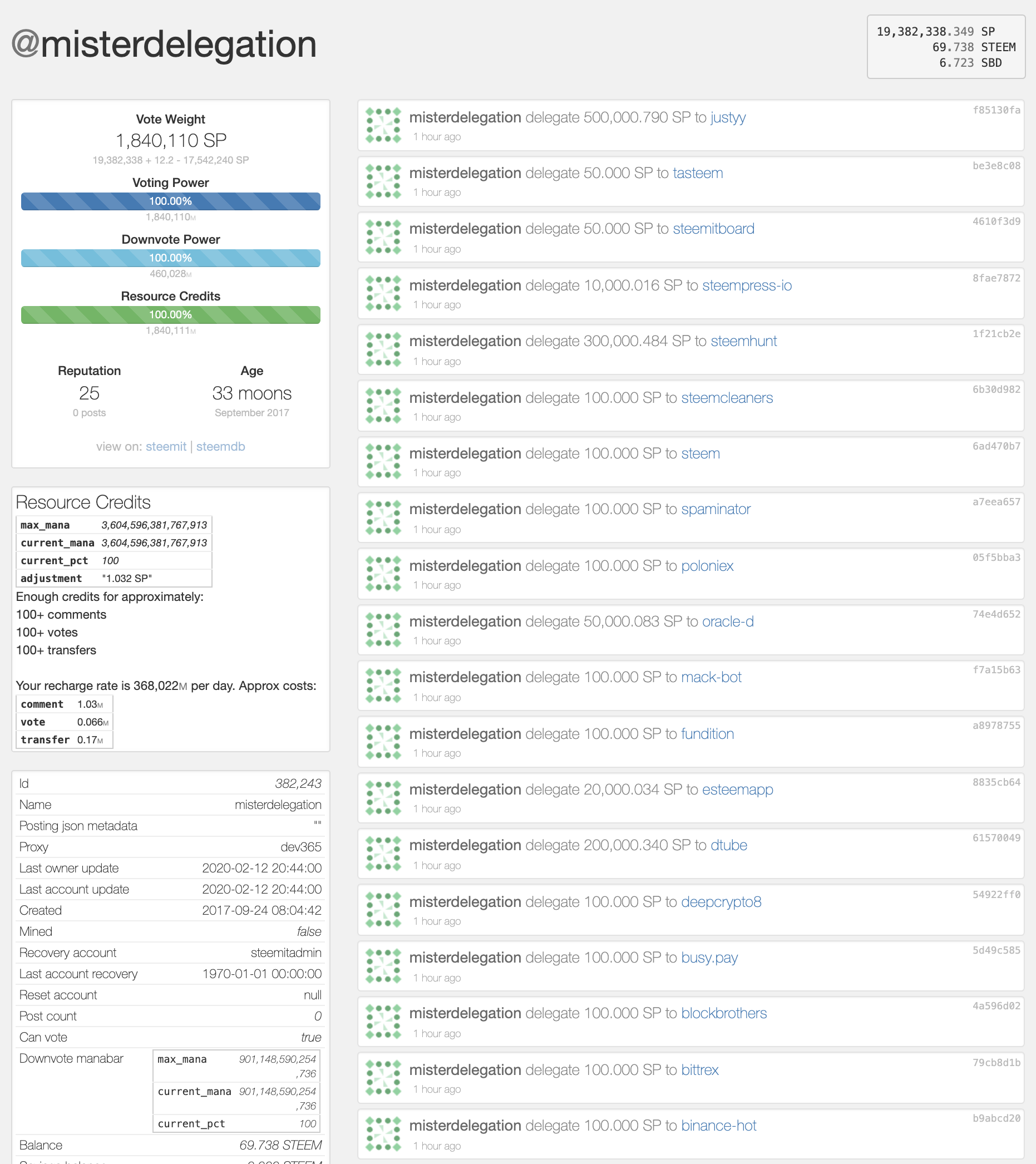Open transaction hash be3e8c08
This screenshot has width=1036, height=1164.
(996, 166)
